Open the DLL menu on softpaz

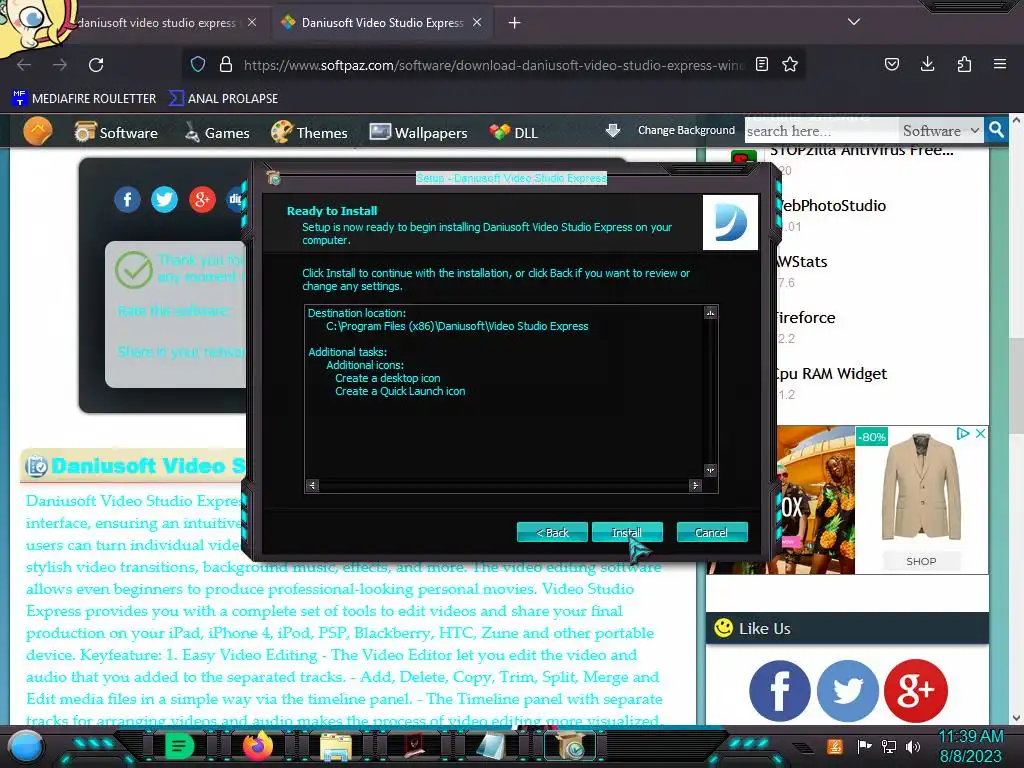[x=513, y=133]
